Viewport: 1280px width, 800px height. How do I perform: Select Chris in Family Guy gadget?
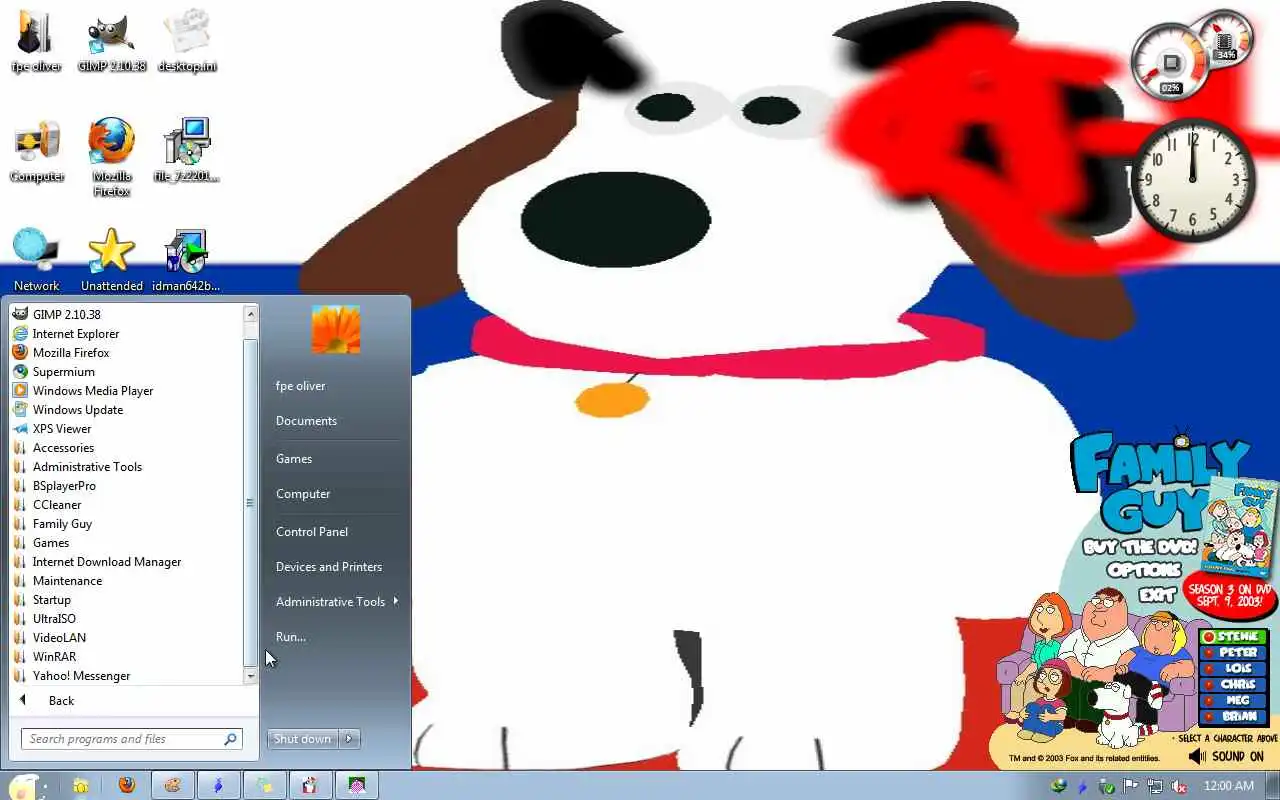click(1234, 684)
